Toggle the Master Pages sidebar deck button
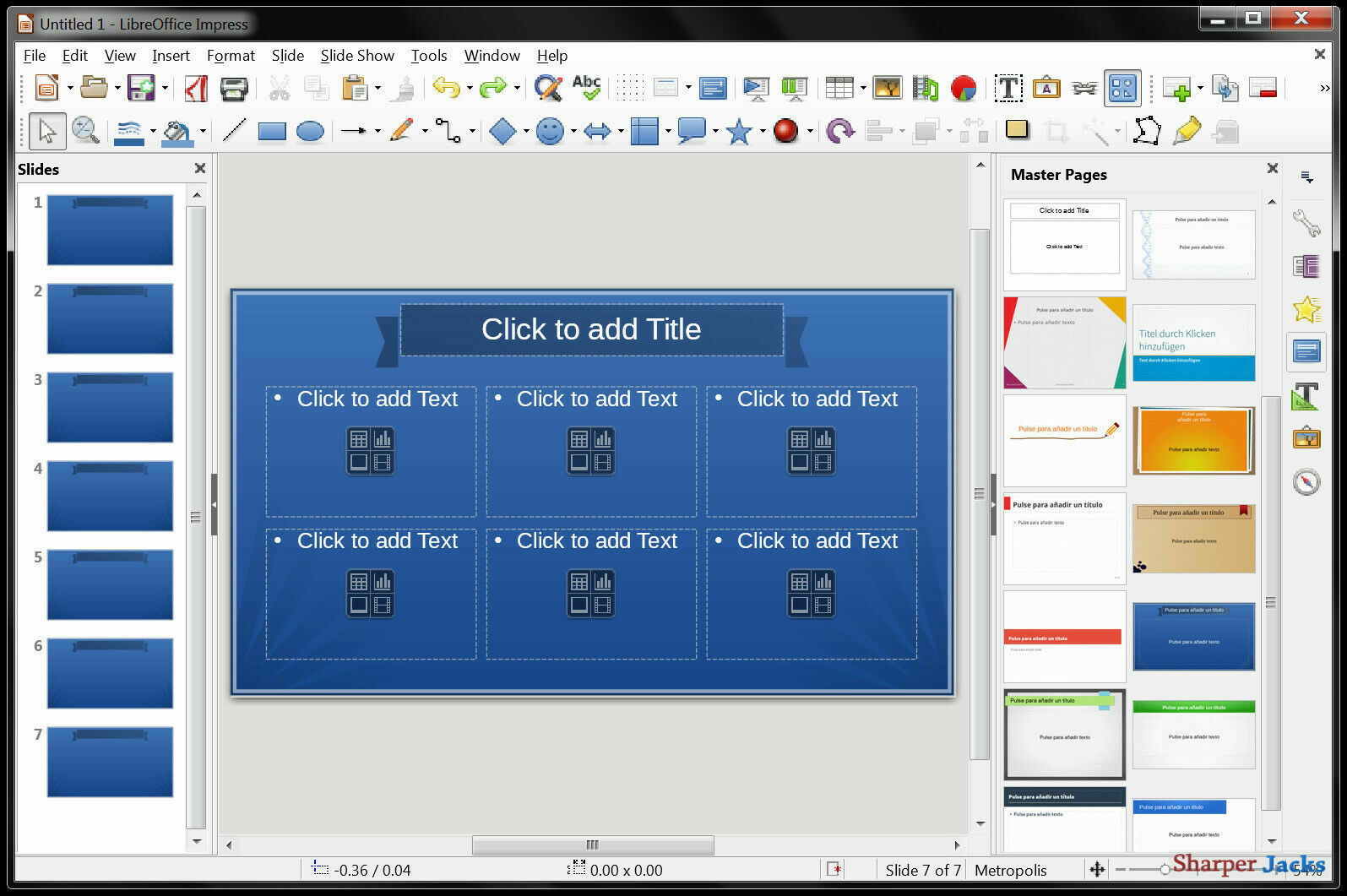Screen dimensions: 1347x896 [x=1306, y=351]
